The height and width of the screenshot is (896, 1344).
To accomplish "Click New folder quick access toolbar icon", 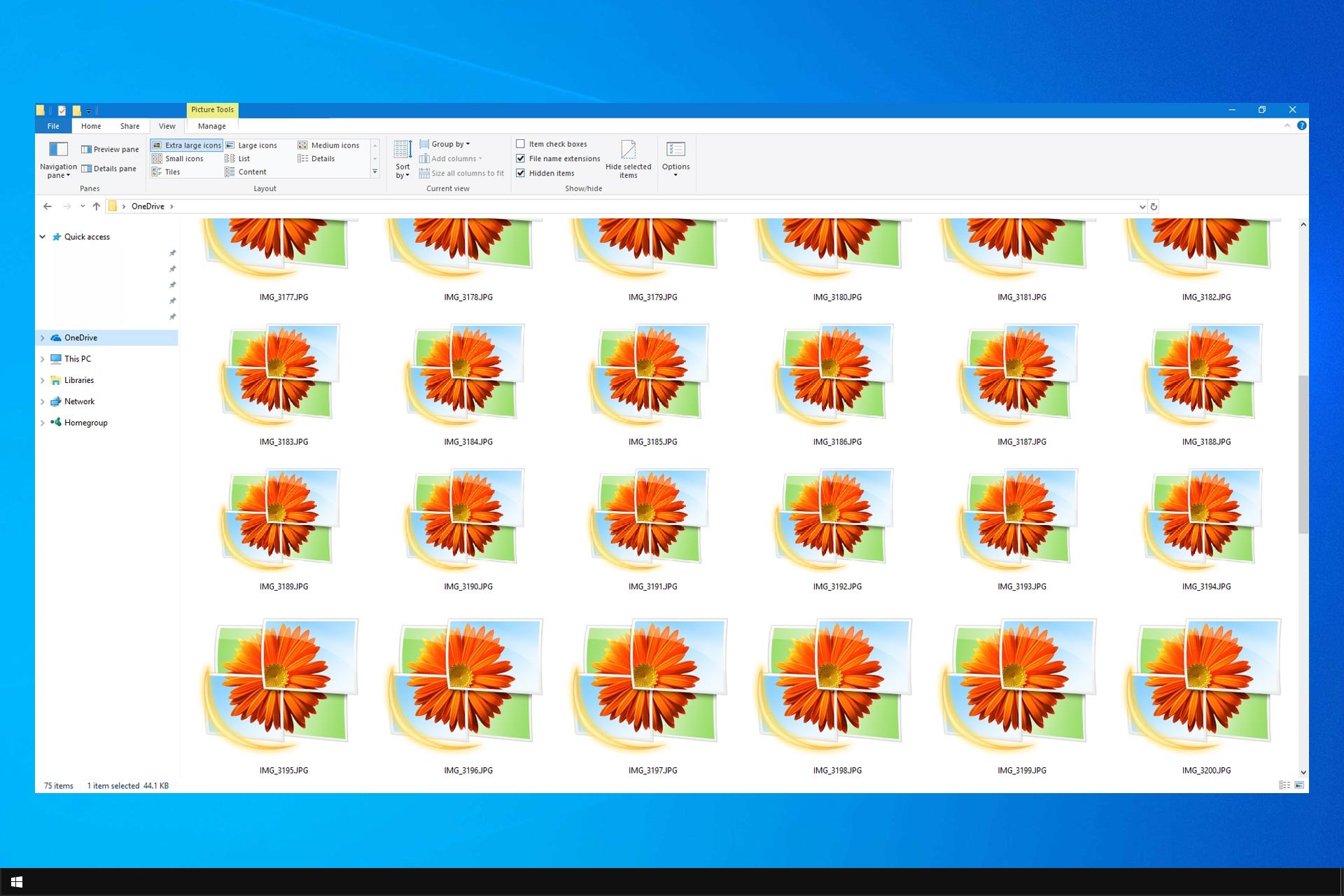I will coord(76,110).
